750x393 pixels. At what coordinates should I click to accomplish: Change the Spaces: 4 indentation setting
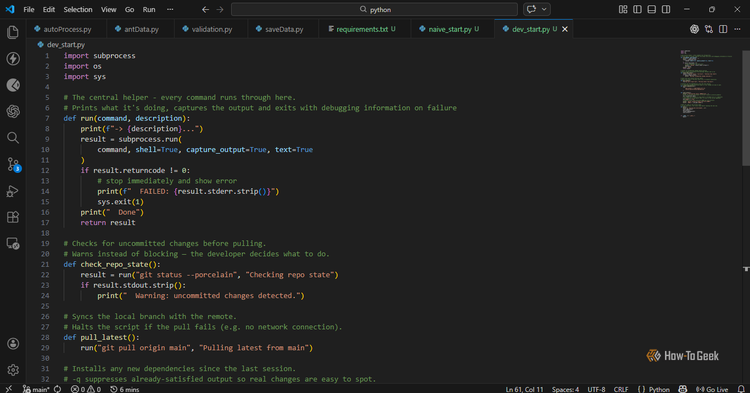click(565, 389)
